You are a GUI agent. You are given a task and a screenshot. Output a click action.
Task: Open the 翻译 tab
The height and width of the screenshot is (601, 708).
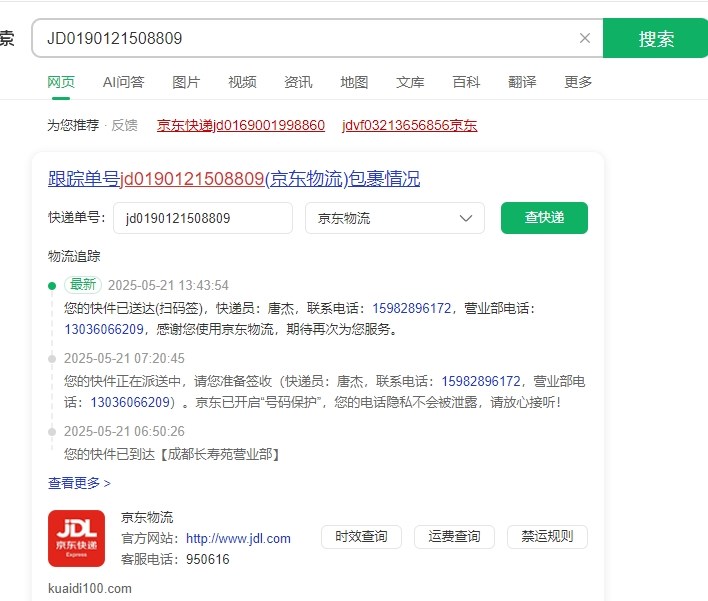(x=522, y=82)
